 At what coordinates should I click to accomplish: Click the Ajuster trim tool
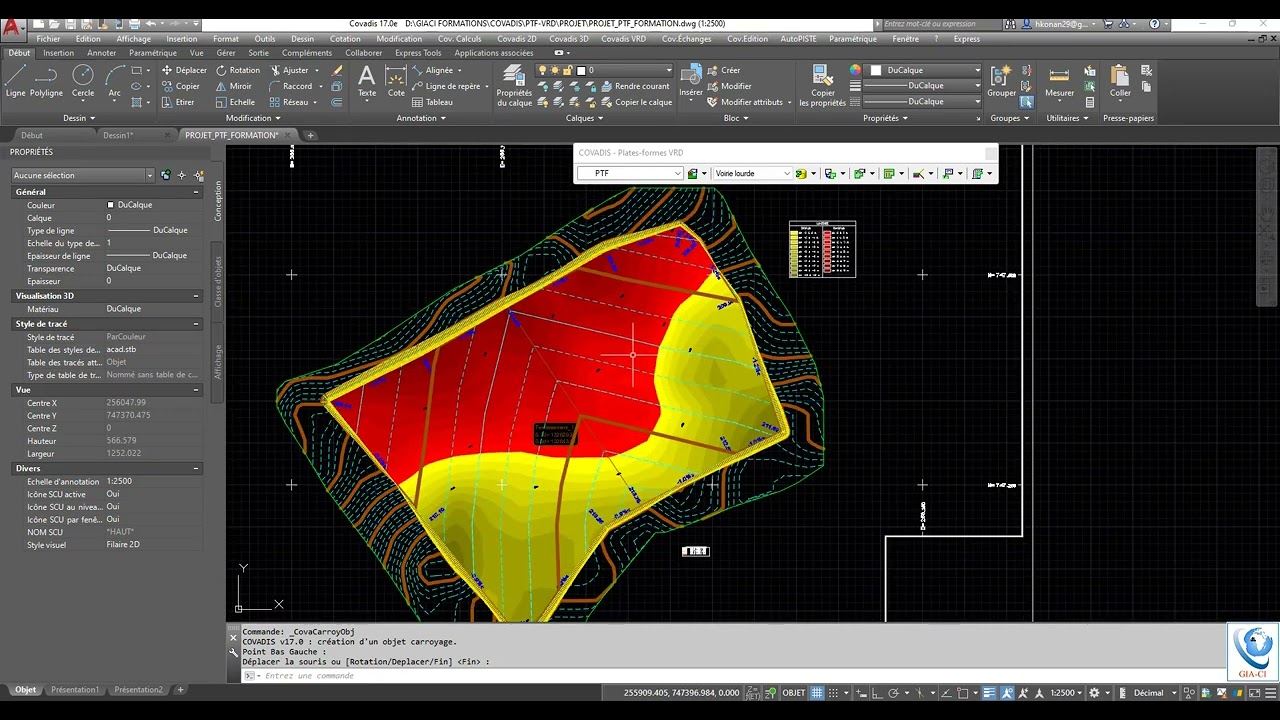[289, 70]
